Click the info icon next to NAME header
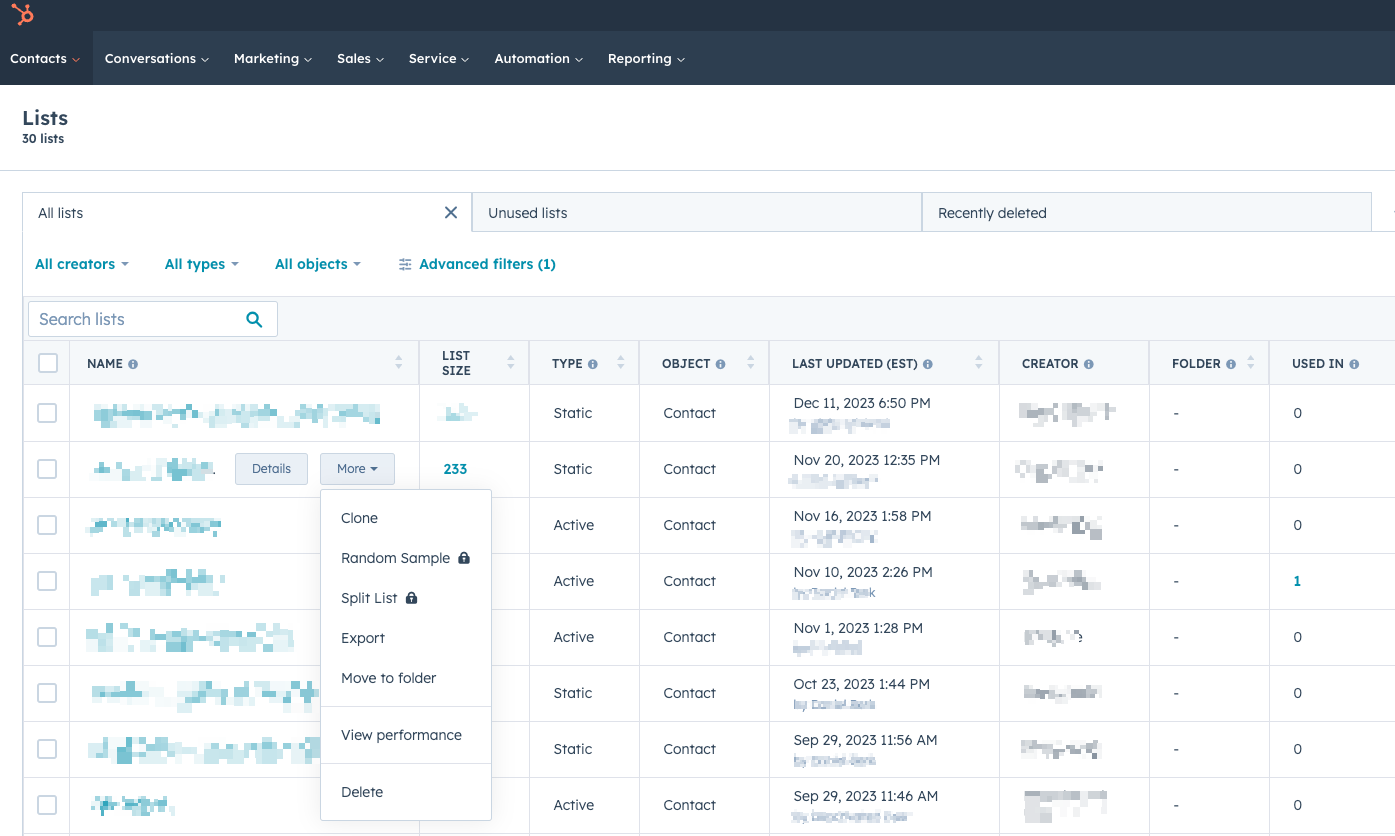 click(x=133, y=364)
